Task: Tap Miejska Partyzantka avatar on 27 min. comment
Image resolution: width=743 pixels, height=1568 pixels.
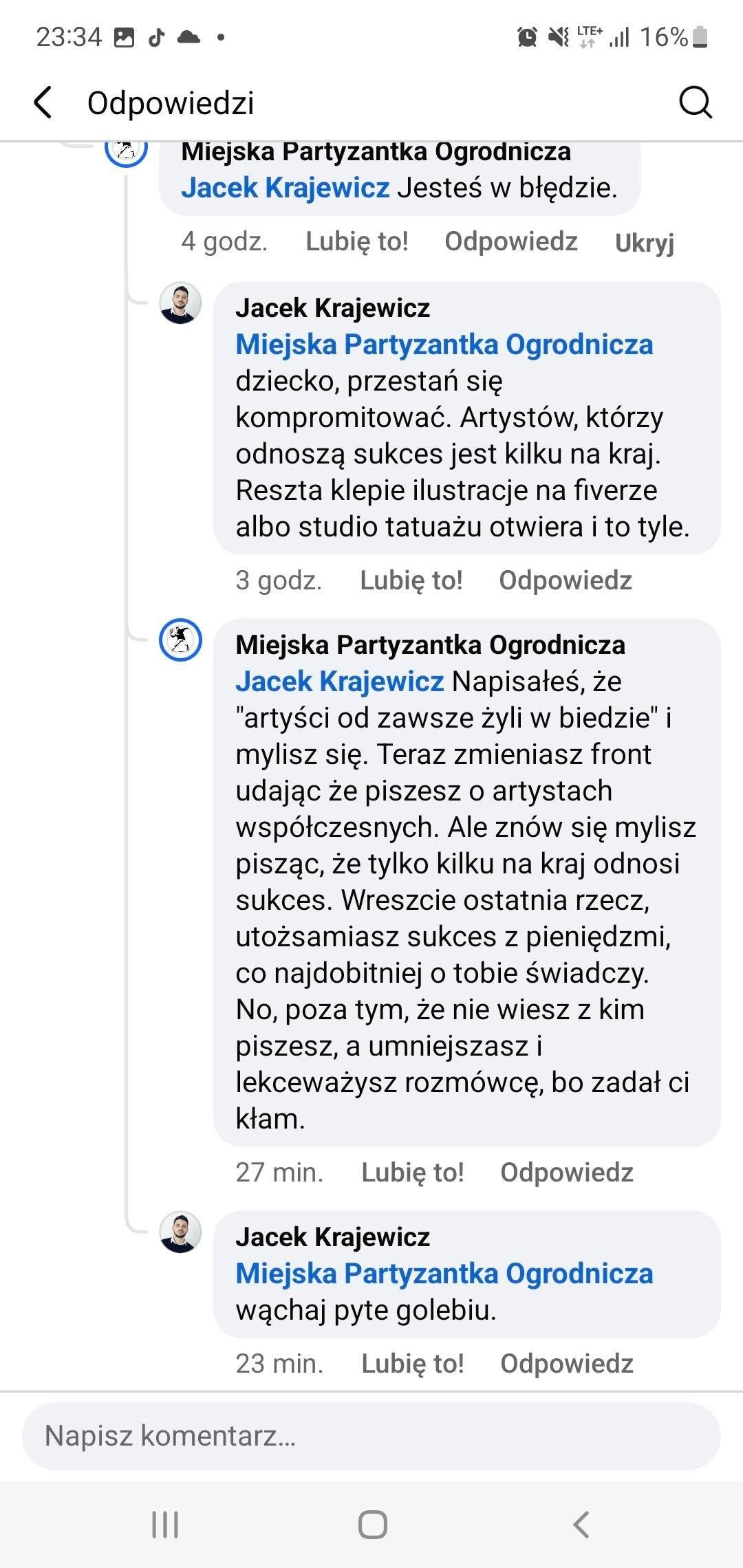Action: [x=180, y=640]
